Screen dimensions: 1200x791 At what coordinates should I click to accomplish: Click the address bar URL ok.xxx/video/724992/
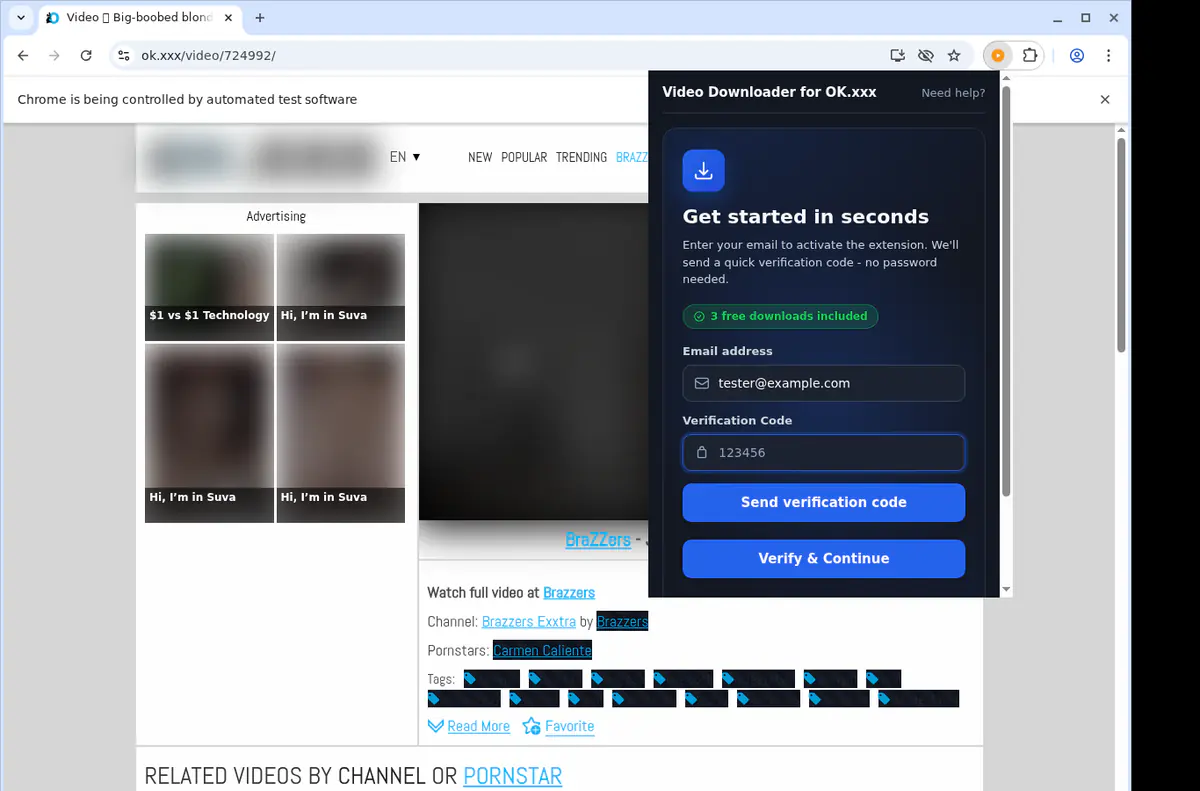[x=208, y=56]
